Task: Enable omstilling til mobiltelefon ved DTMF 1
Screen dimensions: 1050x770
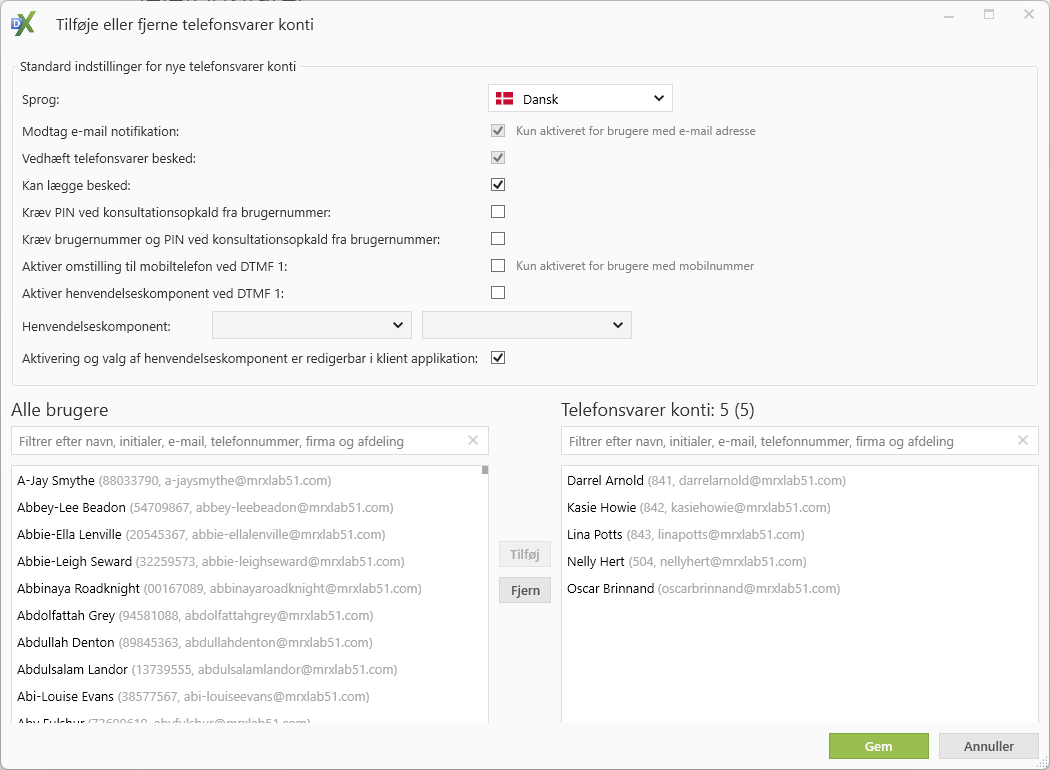Action: point(498,266)
